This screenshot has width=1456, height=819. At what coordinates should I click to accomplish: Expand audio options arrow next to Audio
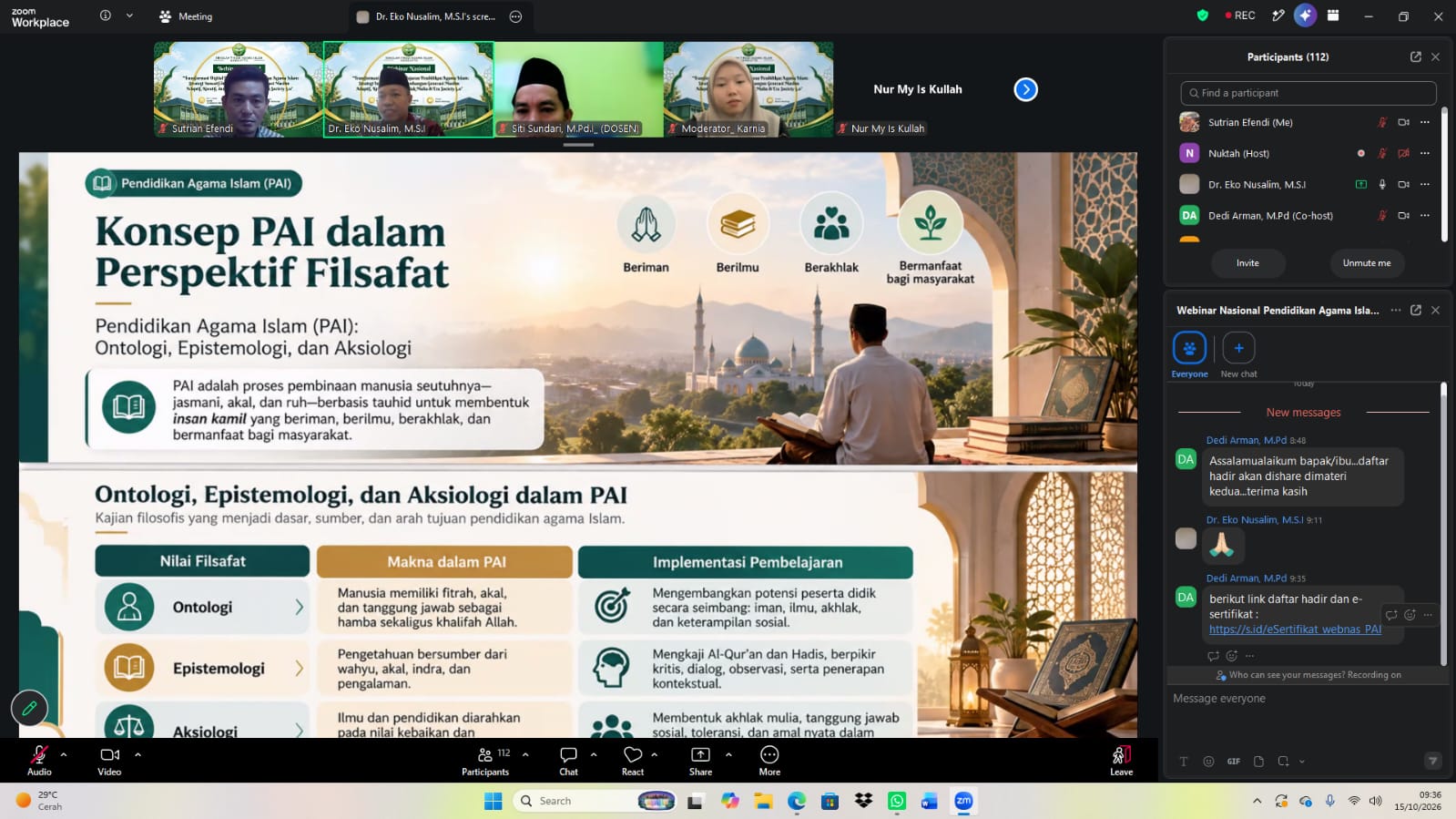coord(64,754)
